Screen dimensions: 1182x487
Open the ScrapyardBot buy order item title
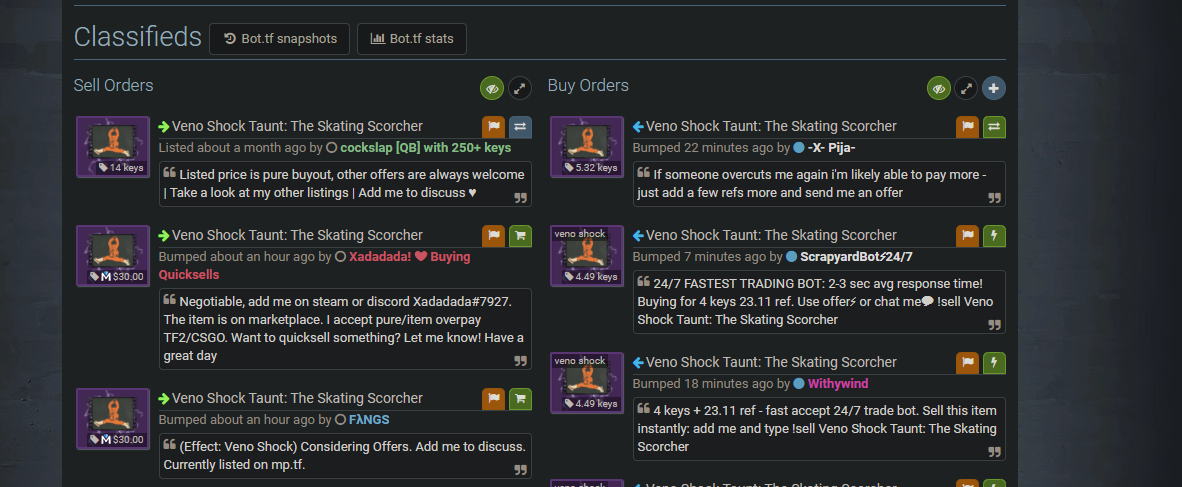[771, 235]
